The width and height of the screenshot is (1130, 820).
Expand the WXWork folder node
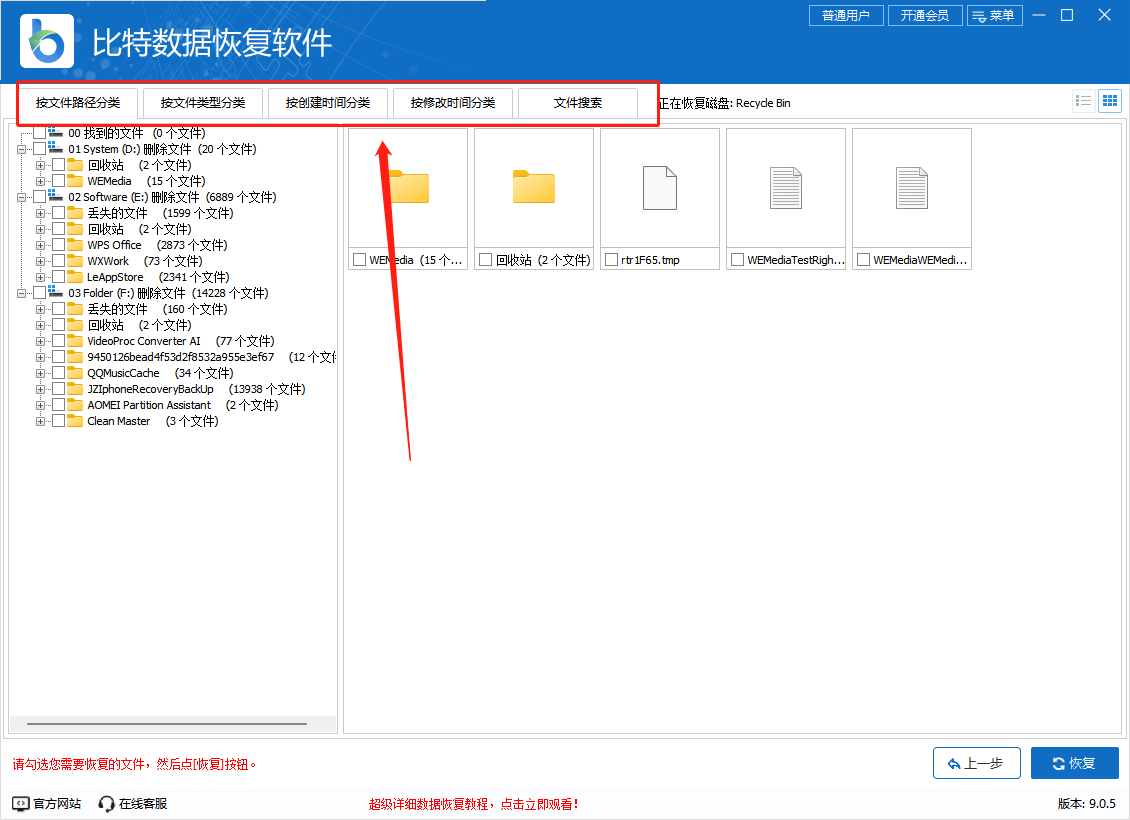(x=41, y=261)
